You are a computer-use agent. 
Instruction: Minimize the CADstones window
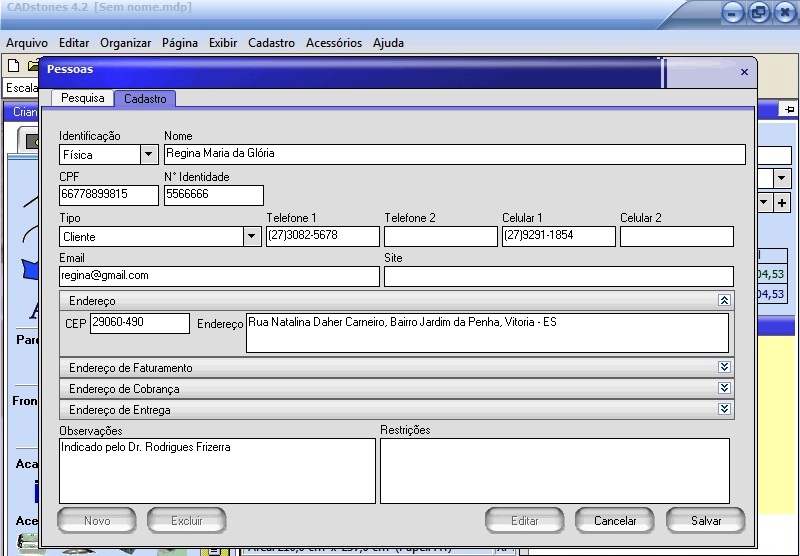pyautogui.click(x=733, y=13)
